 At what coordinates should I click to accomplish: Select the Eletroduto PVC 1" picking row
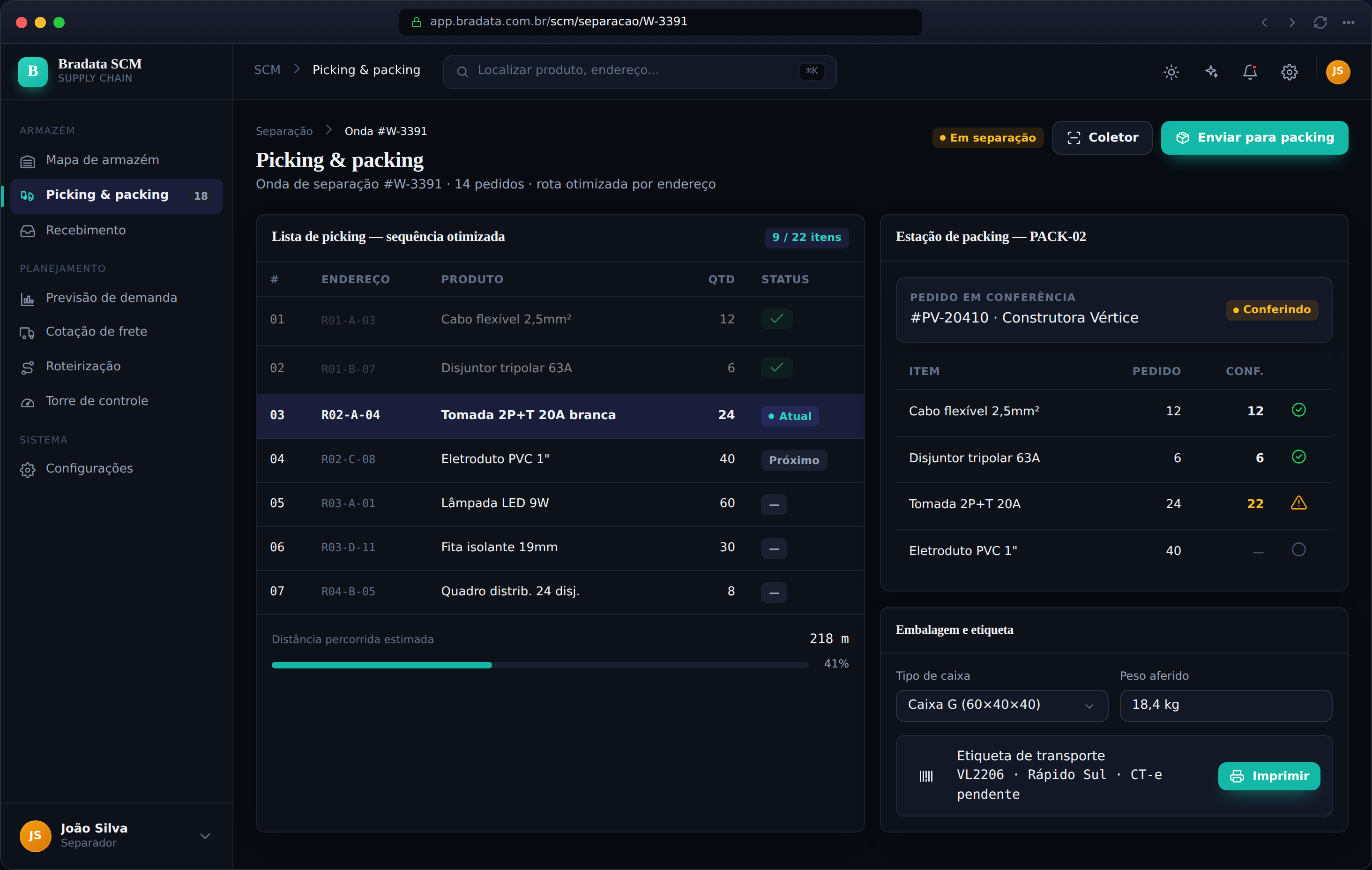pyautogui.click(x=560, y=459)
